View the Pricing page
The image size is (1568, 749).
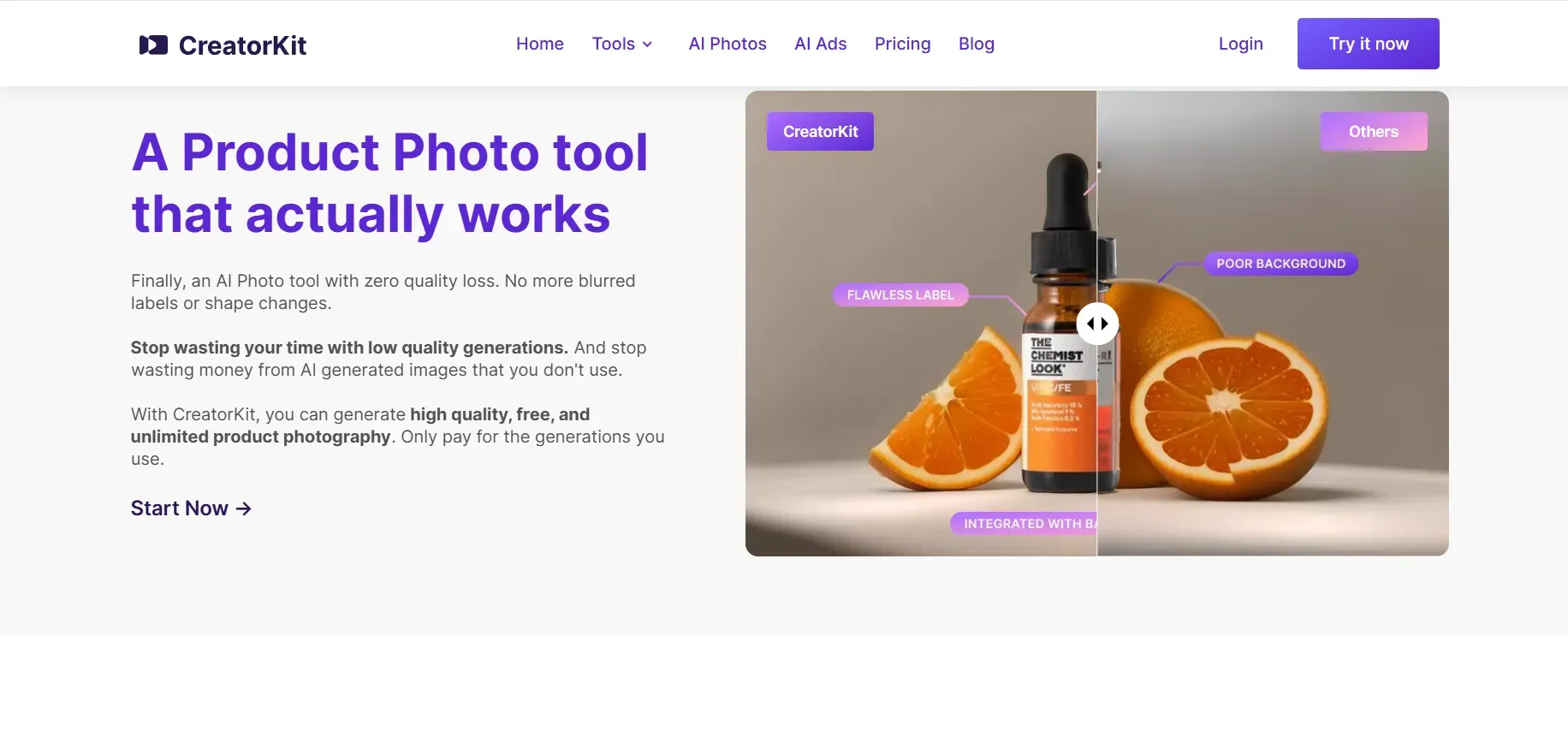[902, 44]
